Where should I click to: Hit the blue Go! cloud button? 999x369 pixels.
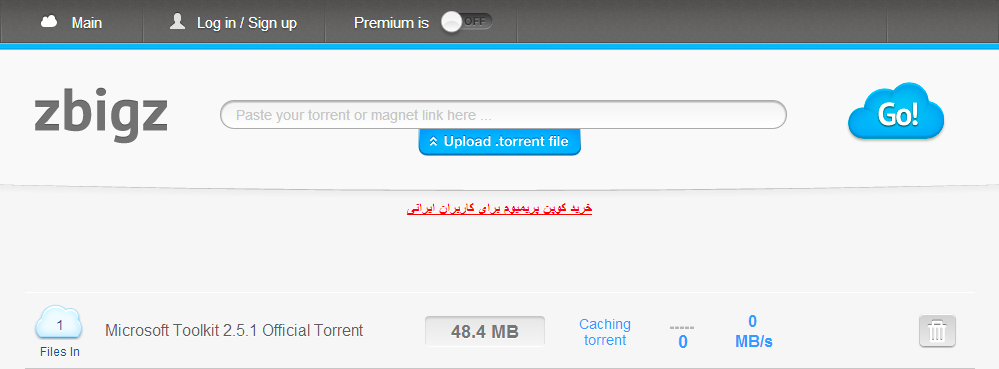896,112
